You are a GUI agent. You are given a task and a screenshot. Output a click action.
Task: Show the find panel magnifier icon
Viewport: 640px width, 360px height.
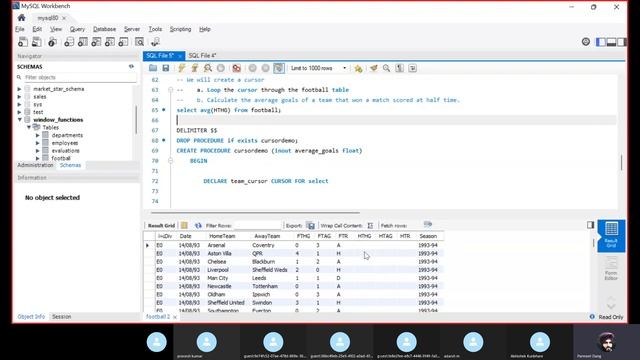[386, 68]
